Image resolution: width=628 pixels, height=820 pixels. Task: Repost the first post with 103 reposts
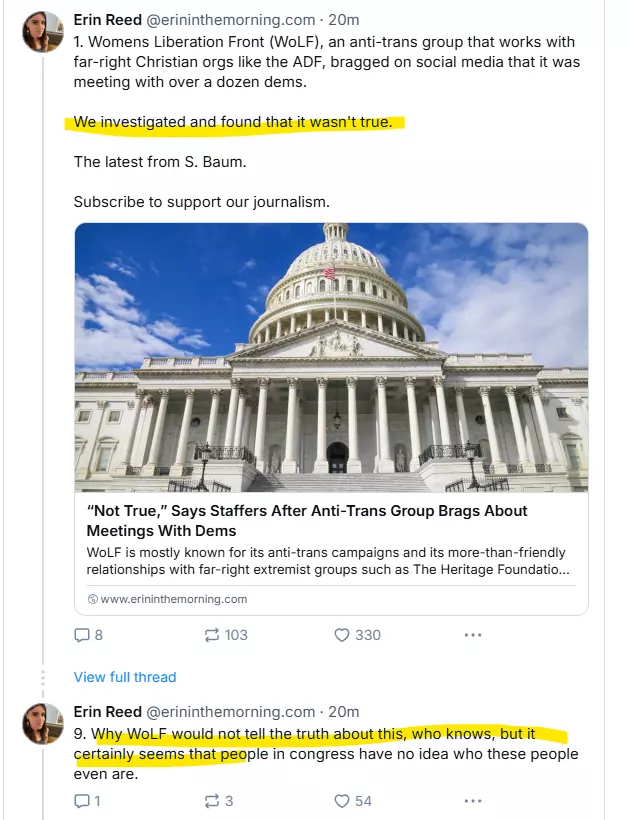[210, 635]
